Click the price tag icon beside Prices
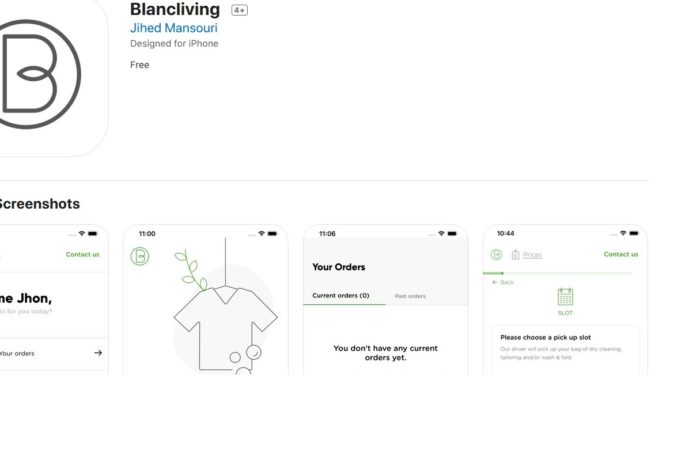 click(x=516, y=255)
